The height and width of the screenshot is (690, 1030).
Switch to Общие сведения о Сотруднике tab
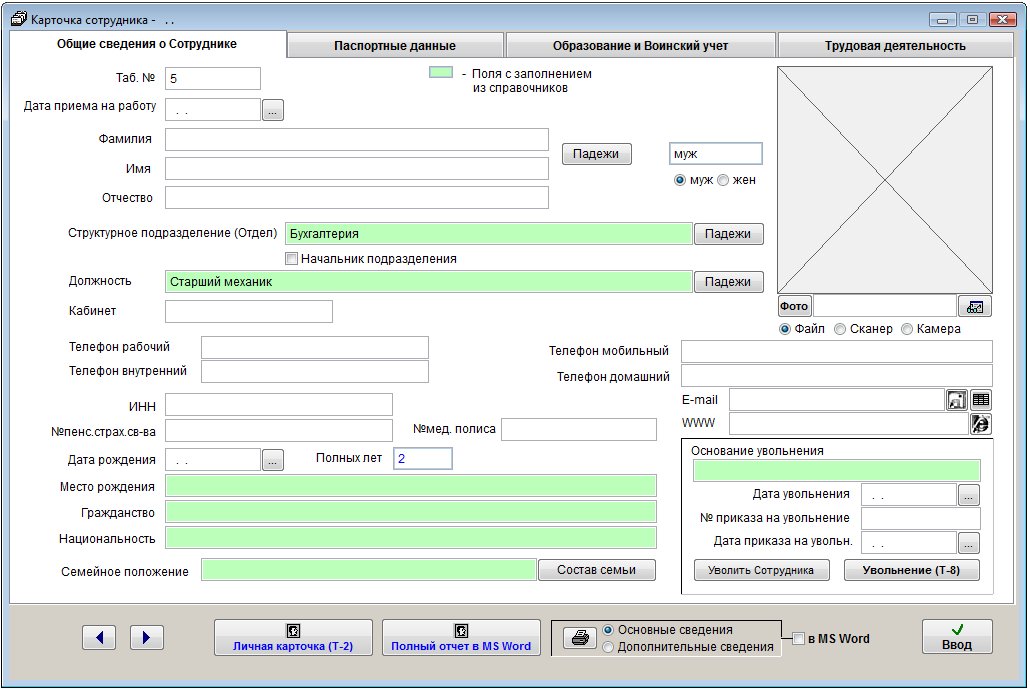coord(147,44)
